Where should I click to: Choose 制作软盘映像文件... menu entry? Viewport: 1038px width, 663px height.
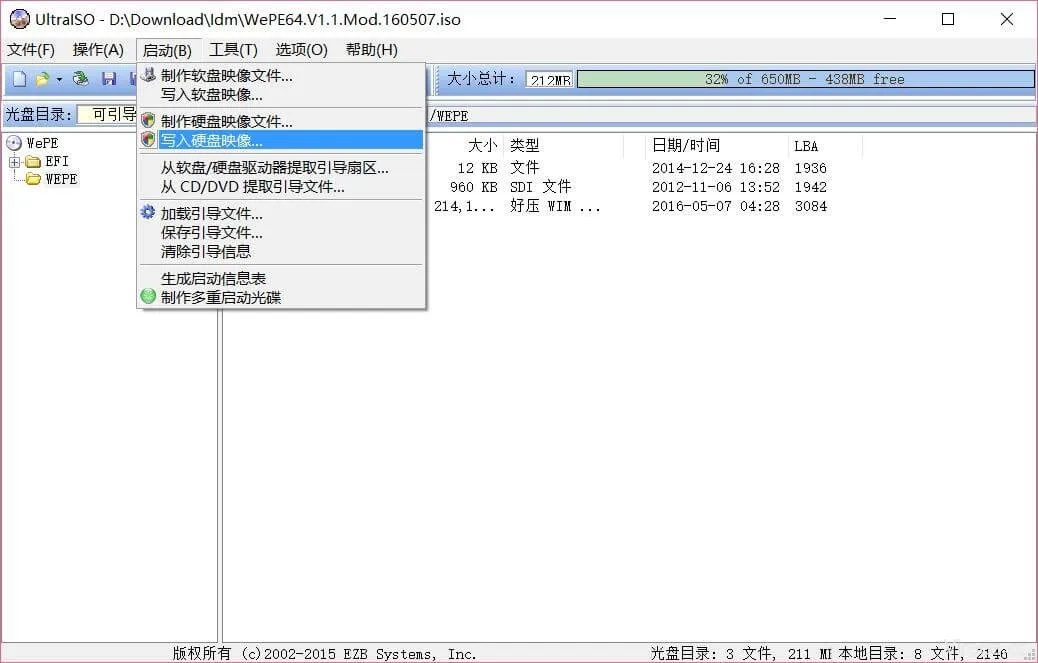click(x=281, y=75)
